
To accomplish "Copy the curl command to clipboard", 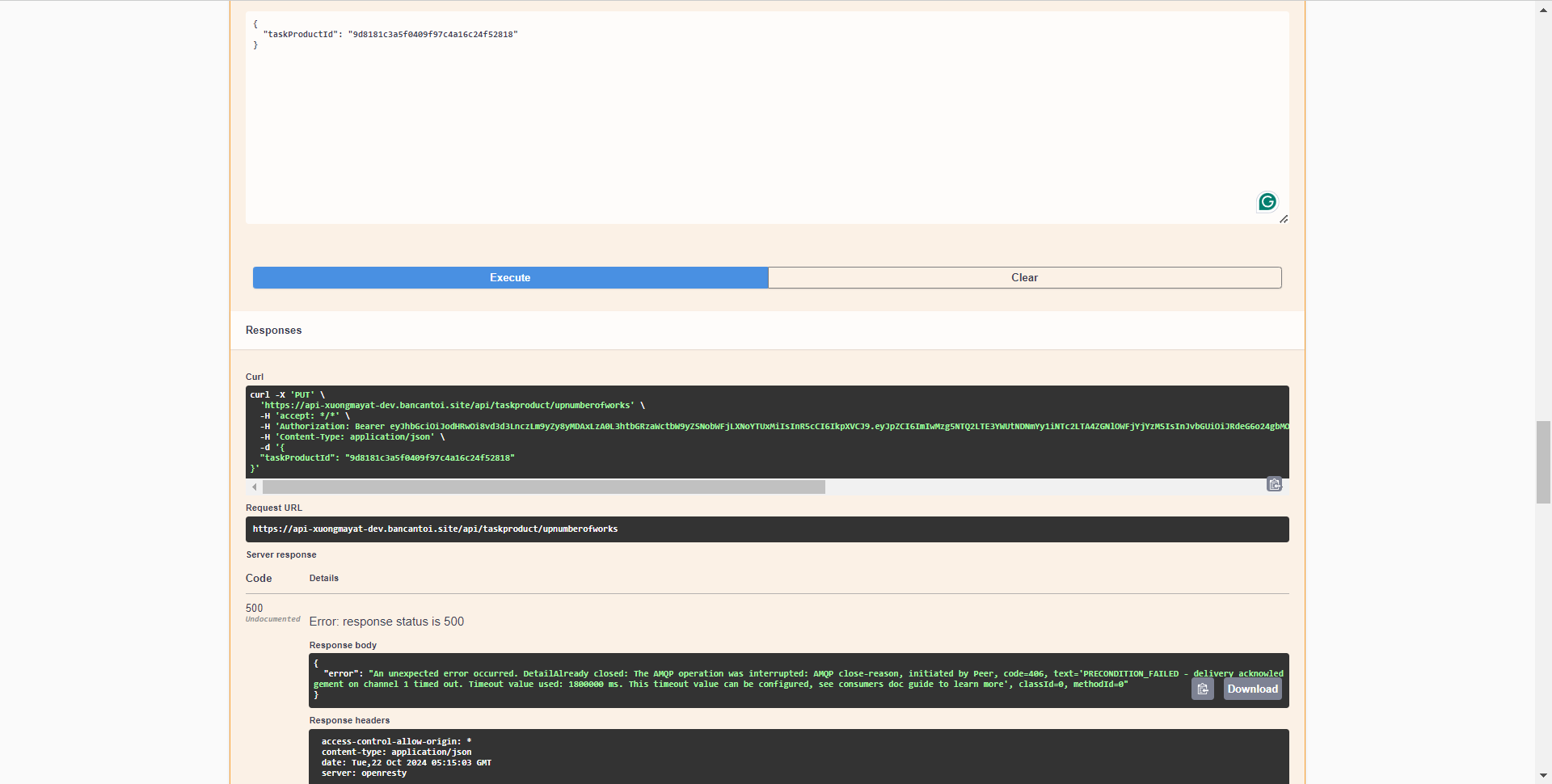I will click(x=1274, y=484).
